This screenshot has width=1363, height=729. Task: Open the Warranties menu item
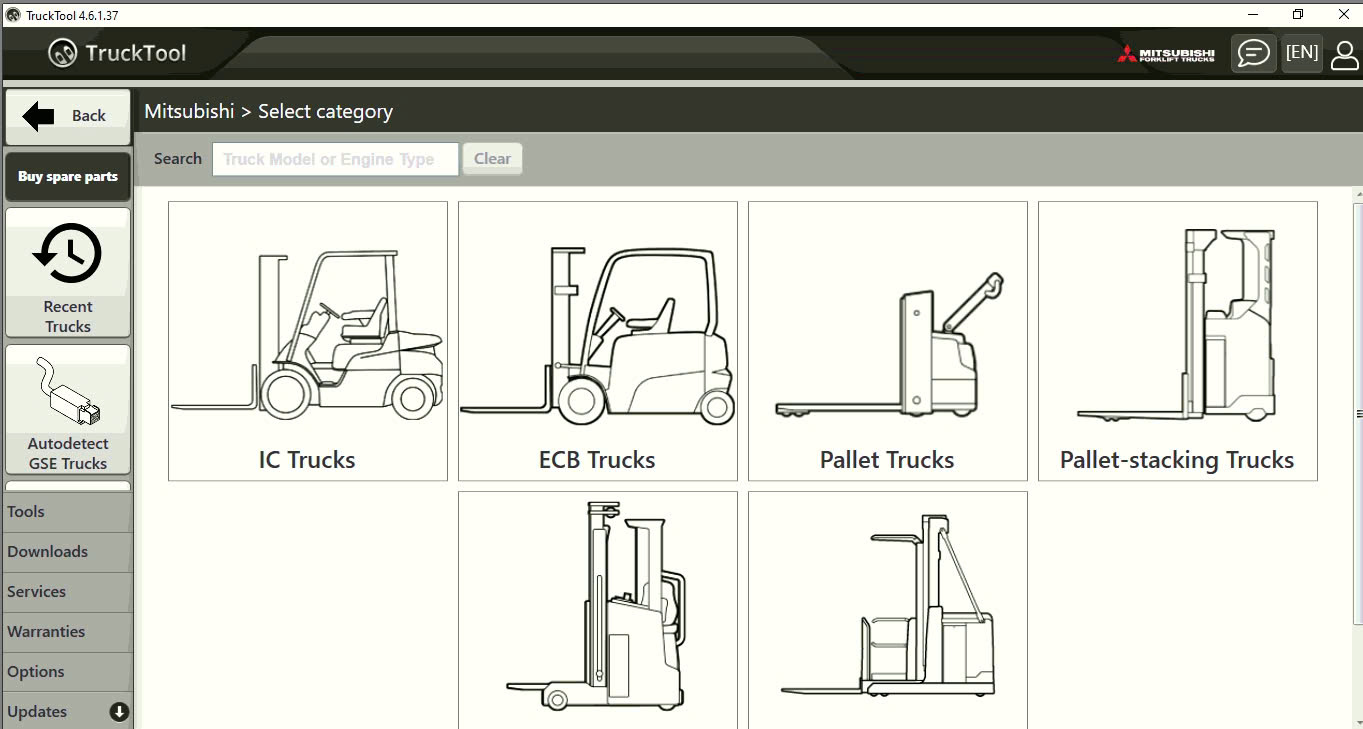(67, 632)
